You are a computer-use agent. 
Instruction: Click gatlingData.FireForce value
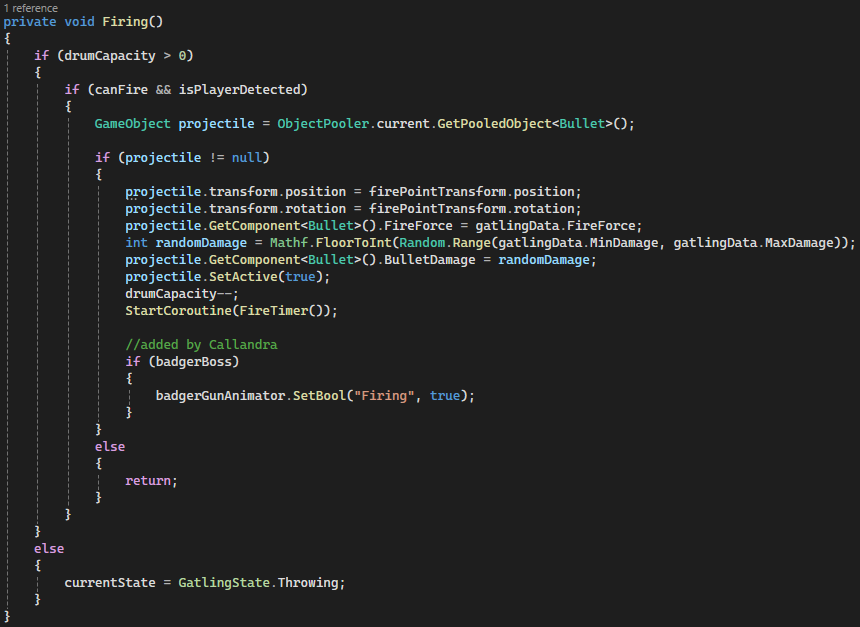tap(555, 226)
